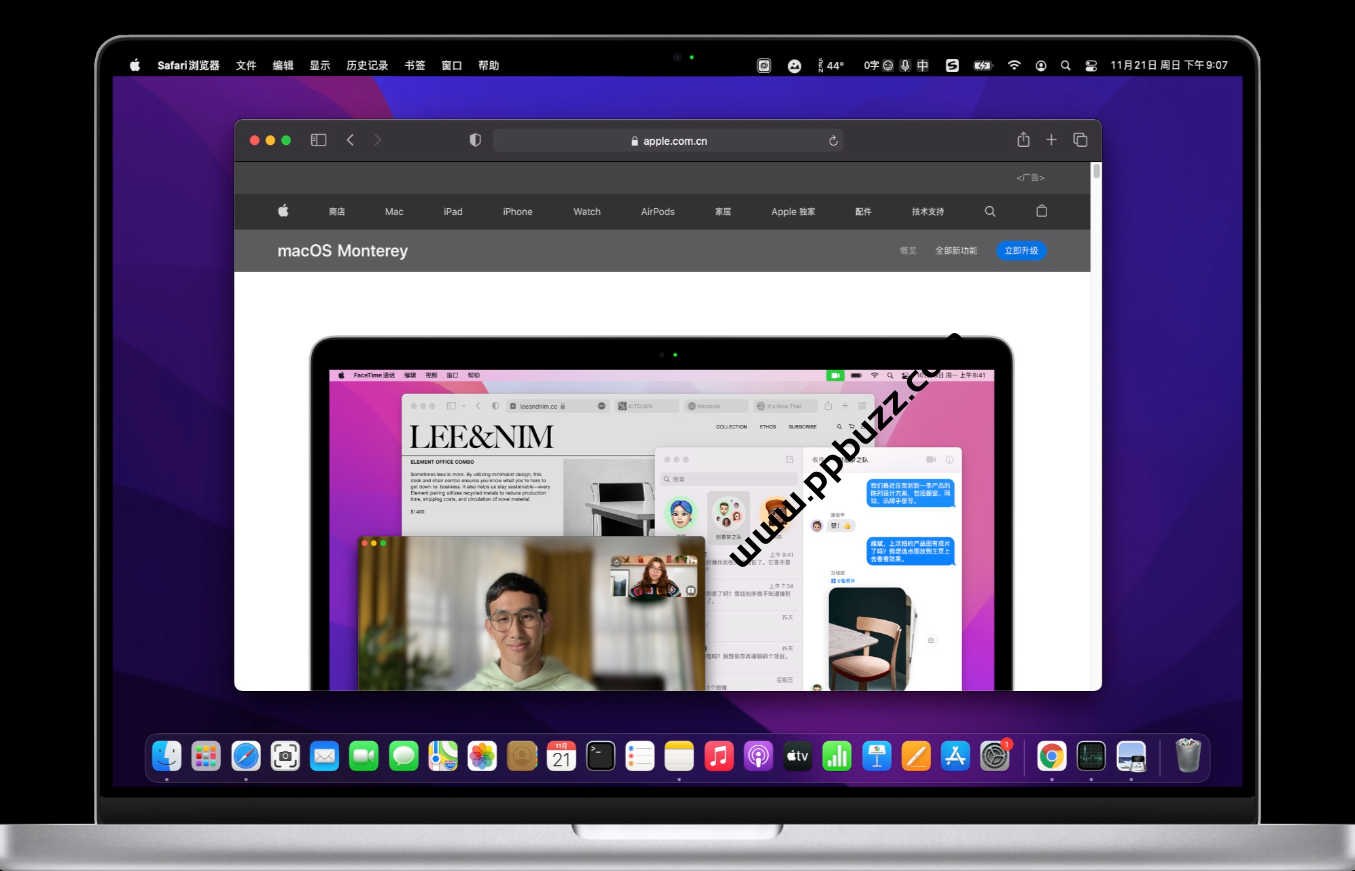Toggle the microphone input in the menu bar
The height and width of the screenshot is (871, 1355).
click(x=905, y=65)
